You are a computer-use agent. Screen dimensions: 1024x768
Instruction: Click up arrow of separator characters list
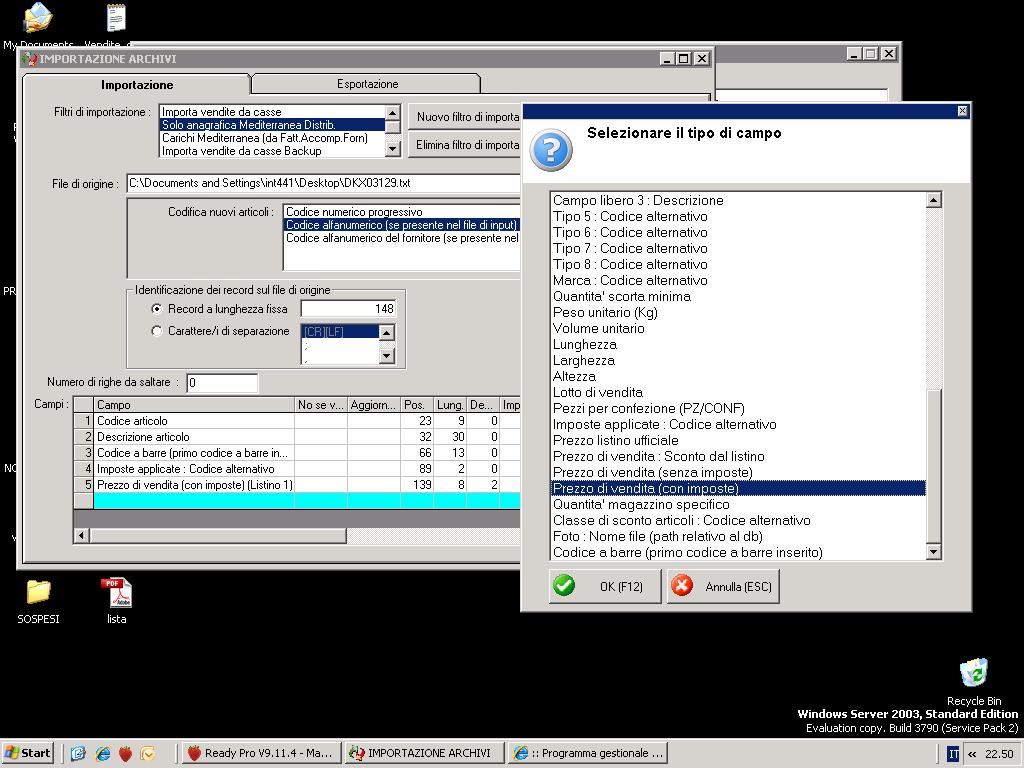387,333
